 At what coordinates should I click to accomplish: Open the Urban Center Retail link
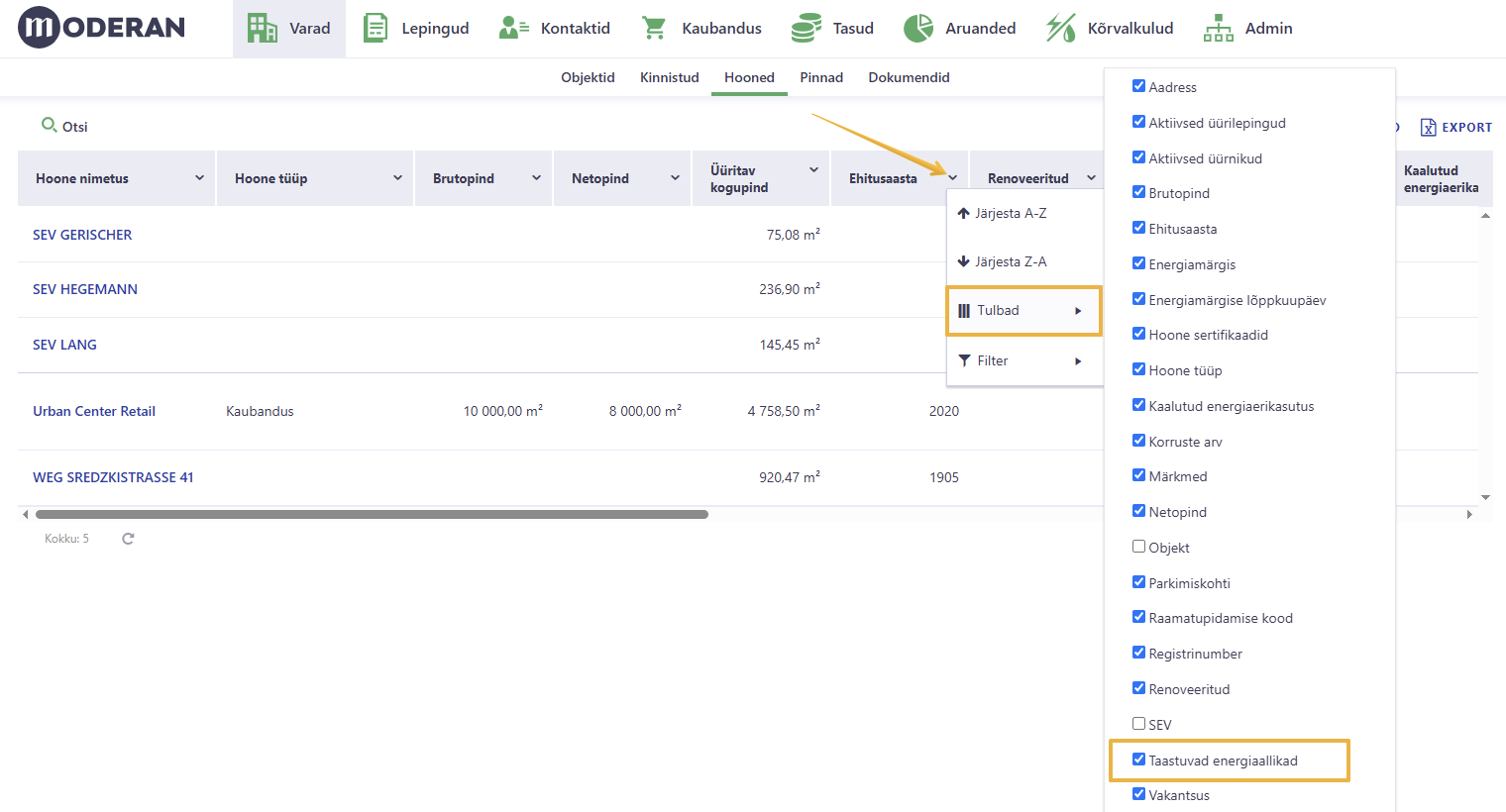coord(94,411)
